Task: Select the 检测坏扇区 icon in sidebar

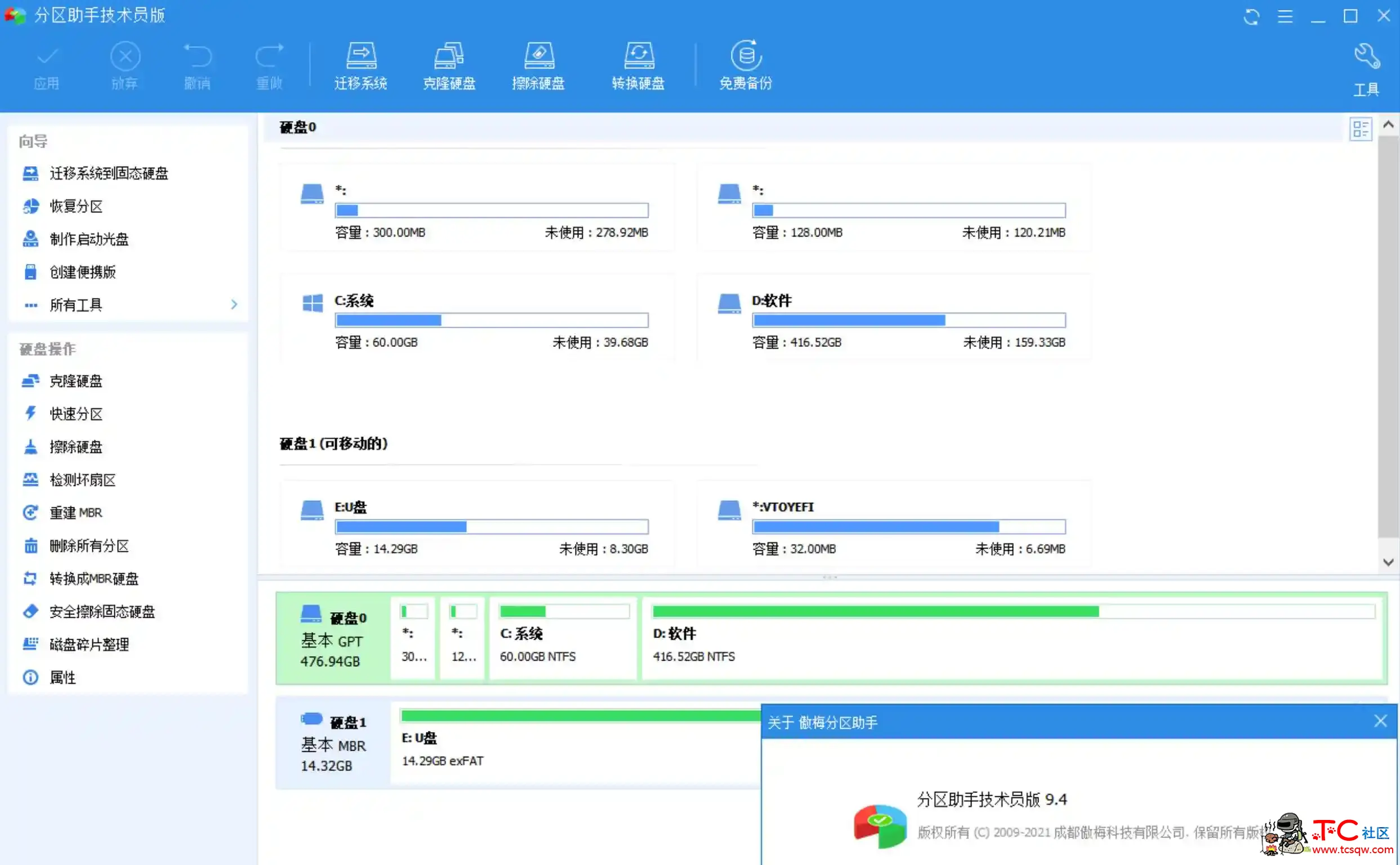Action: click(x=29, y=479)
